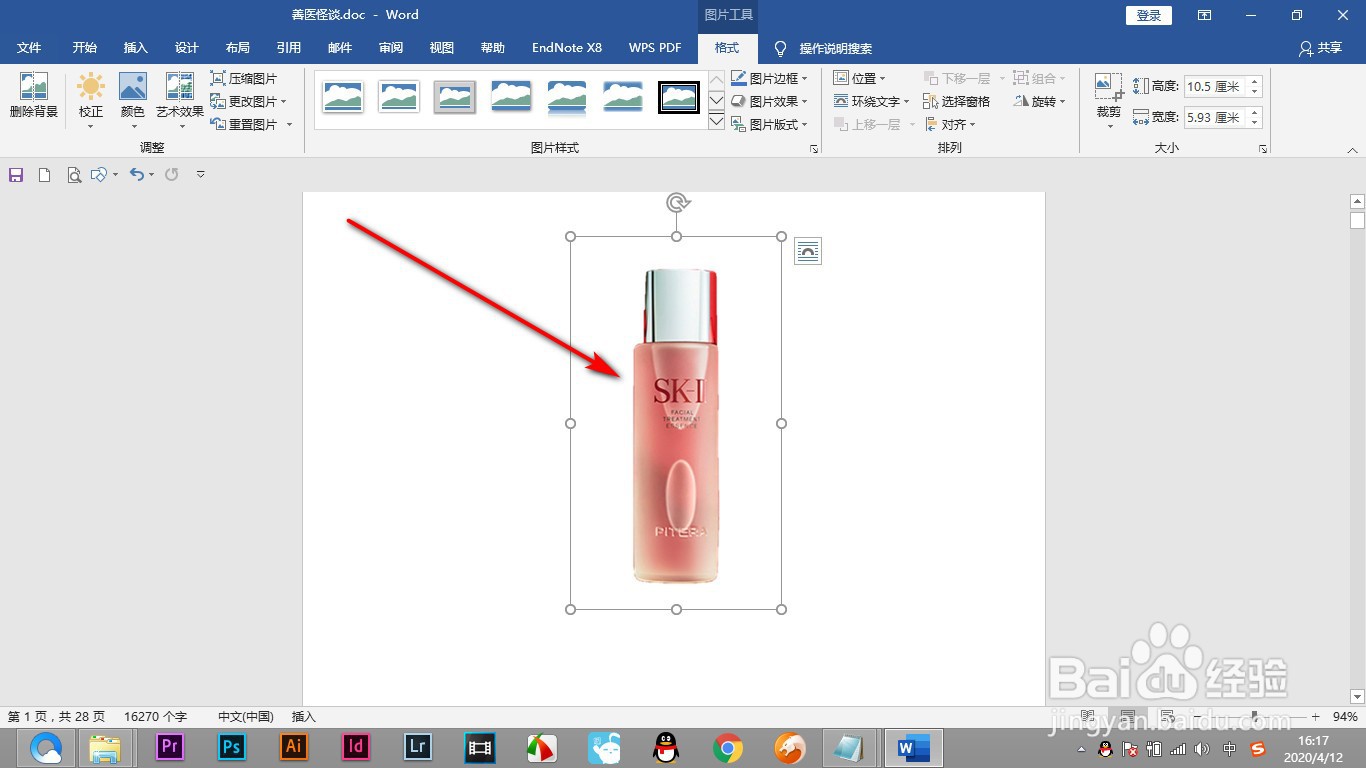Click the width value field

[x=1215, y=118]
